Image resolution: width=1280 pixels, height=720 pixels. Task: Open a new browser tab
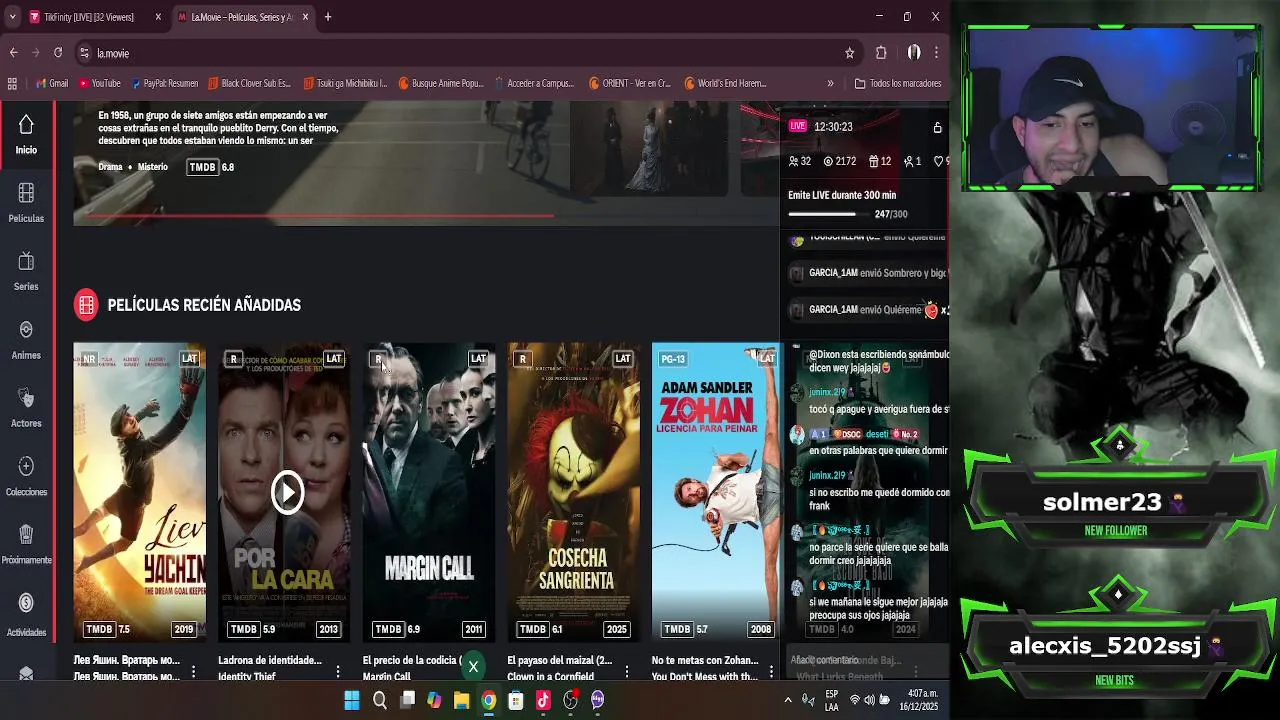[327, 17]
